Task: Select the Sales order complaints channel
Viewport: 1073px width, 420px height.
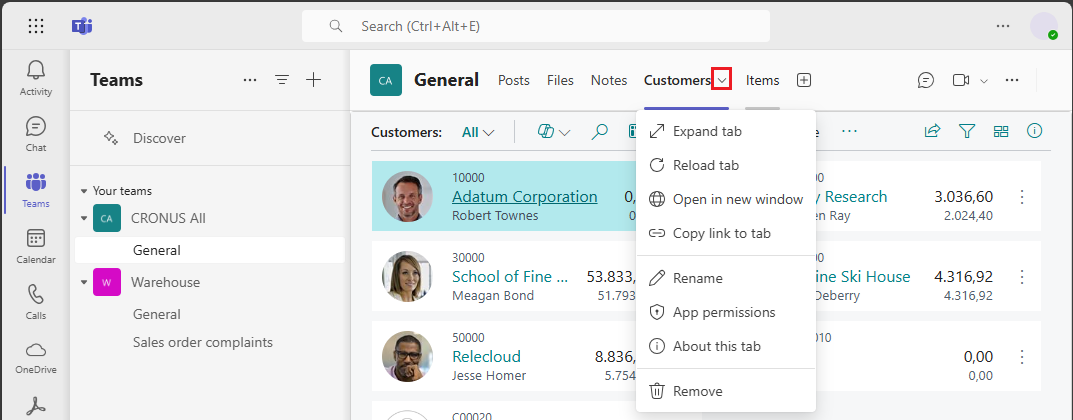Action: coord(203,342)
